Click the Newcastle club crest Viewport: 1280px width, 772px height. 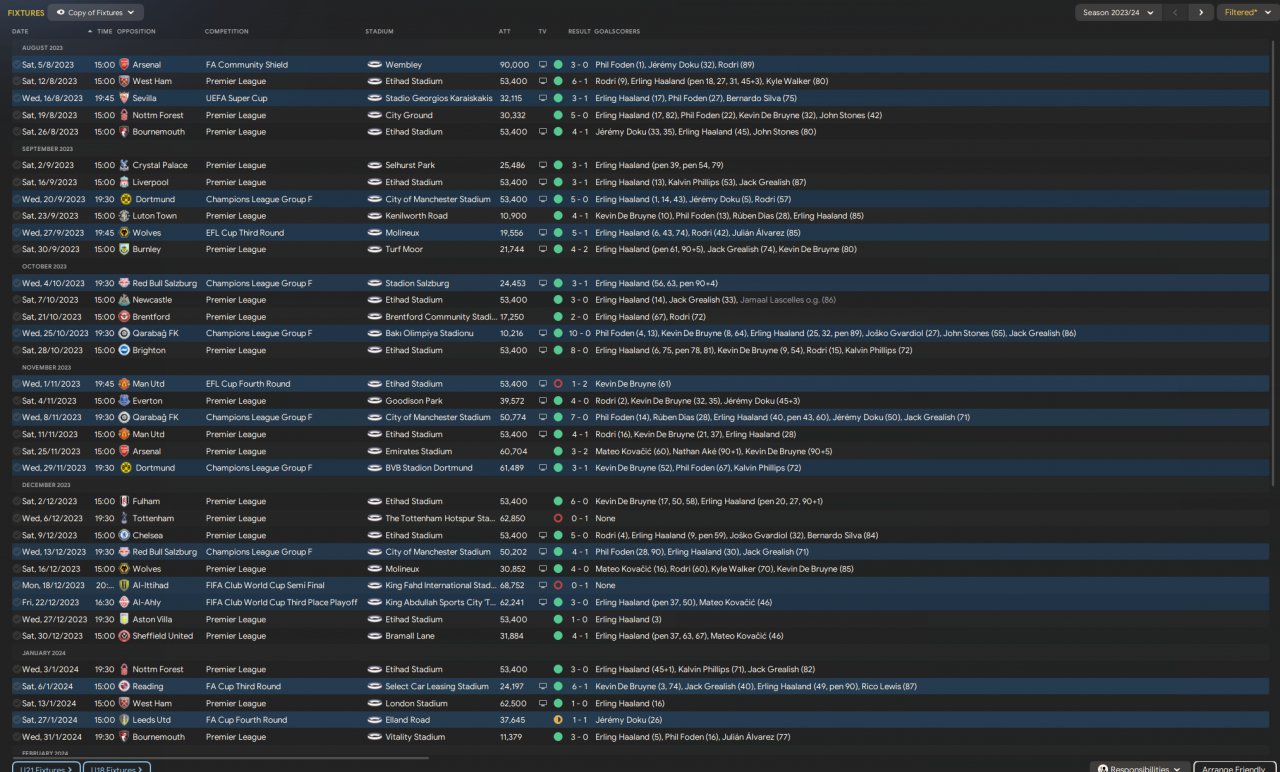(124, 300)
